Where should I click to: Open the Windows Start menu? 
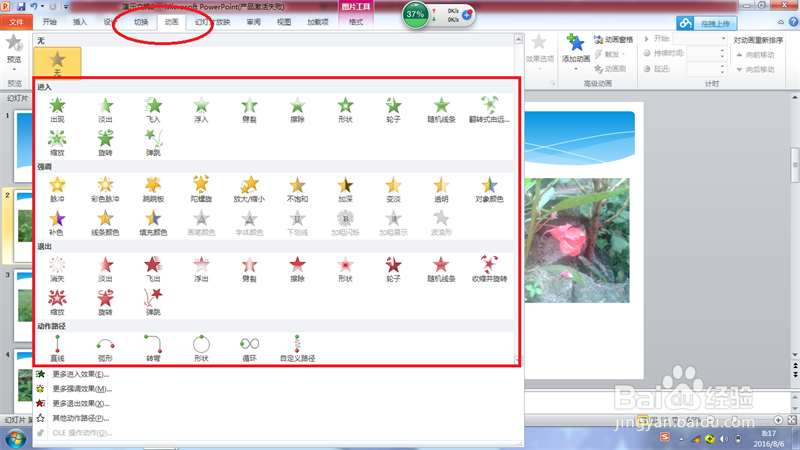click(x=15, y=439)
